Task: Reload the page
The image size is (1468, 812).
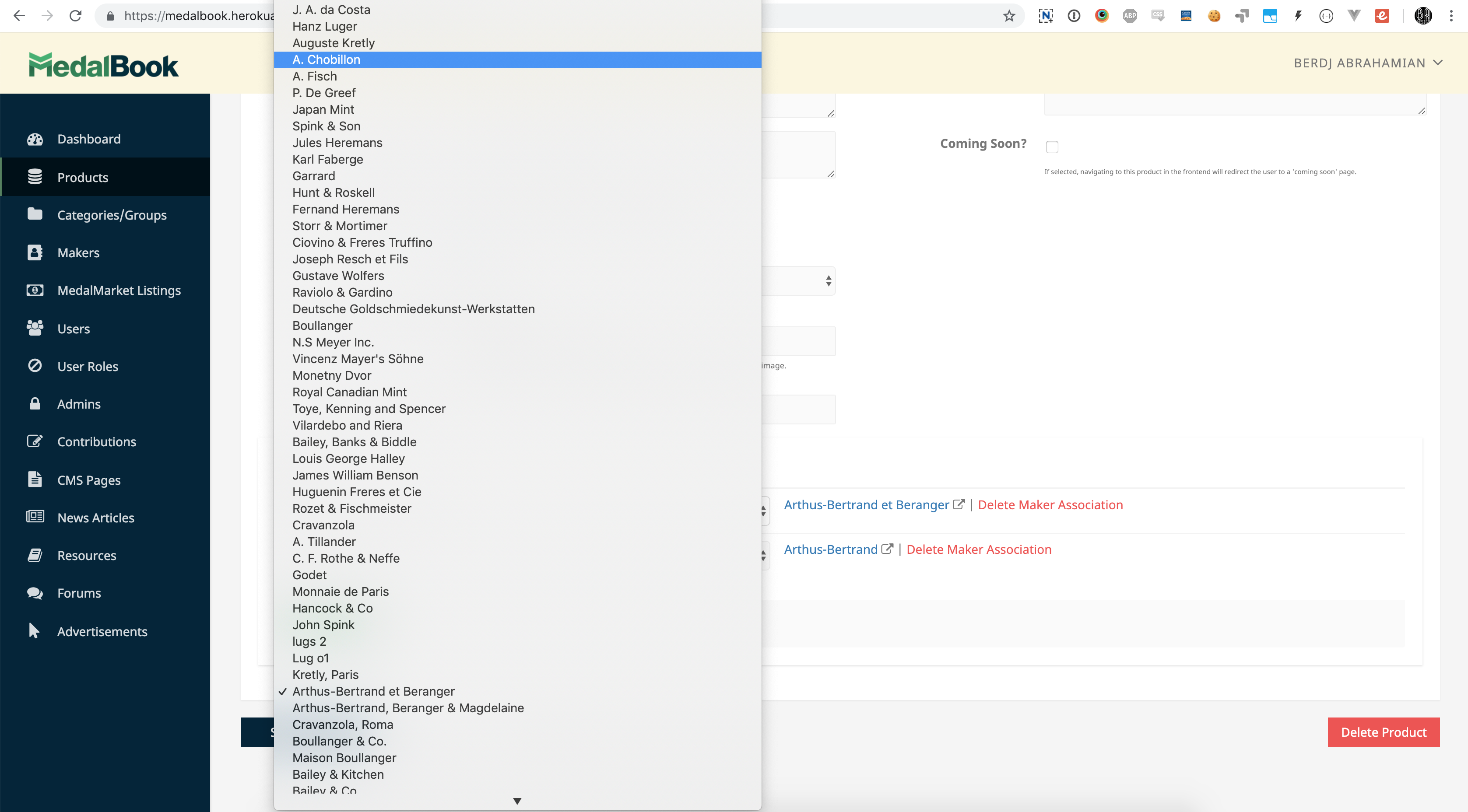Action: [75, 16]
